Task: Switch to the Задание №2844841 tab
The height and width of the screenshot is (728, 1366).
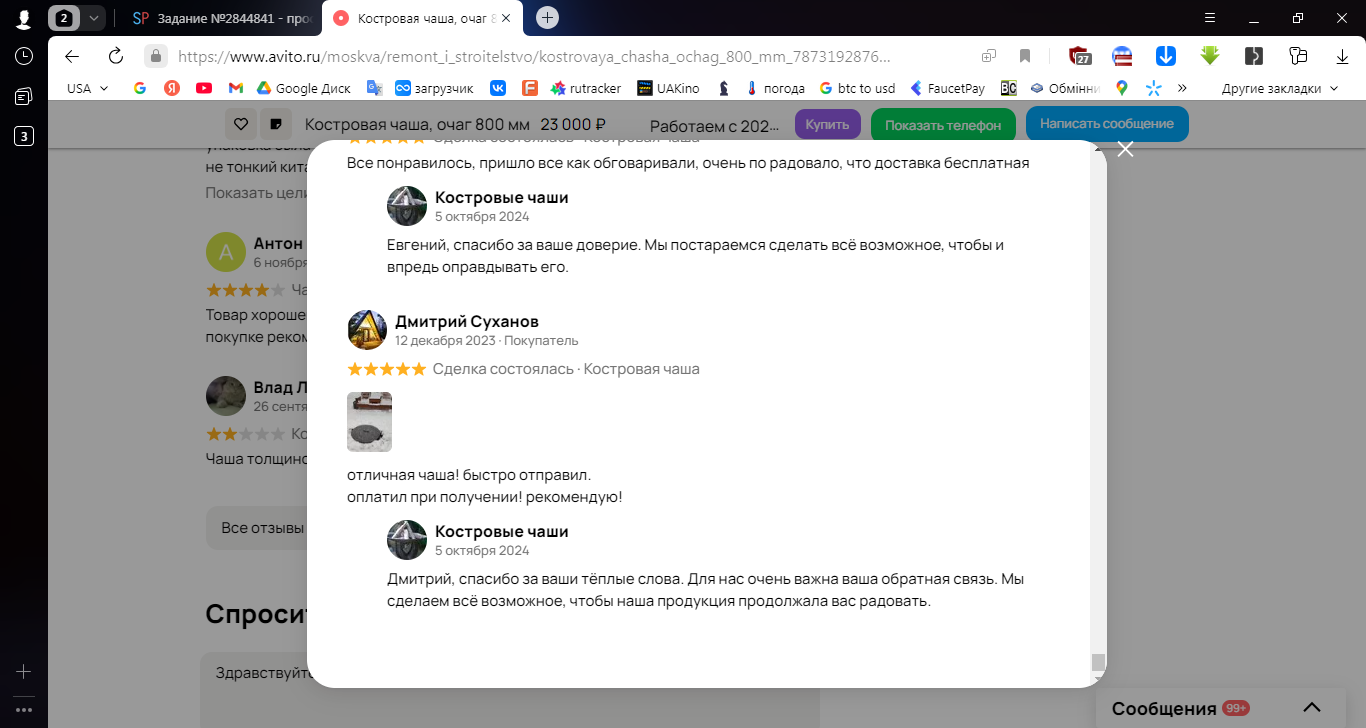Action: coord(222,18)
